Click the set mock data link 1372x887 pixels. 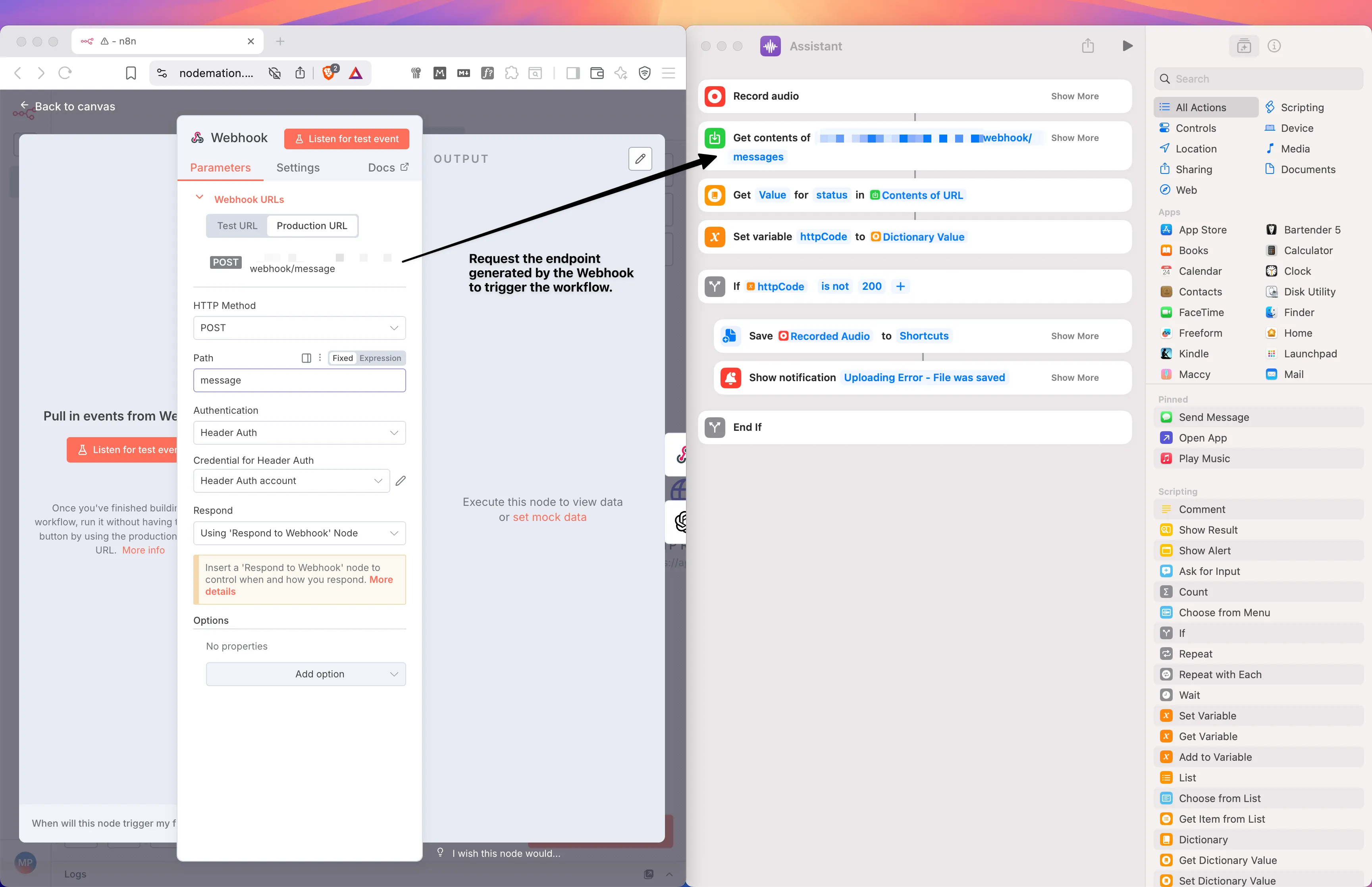click(549, 517)
